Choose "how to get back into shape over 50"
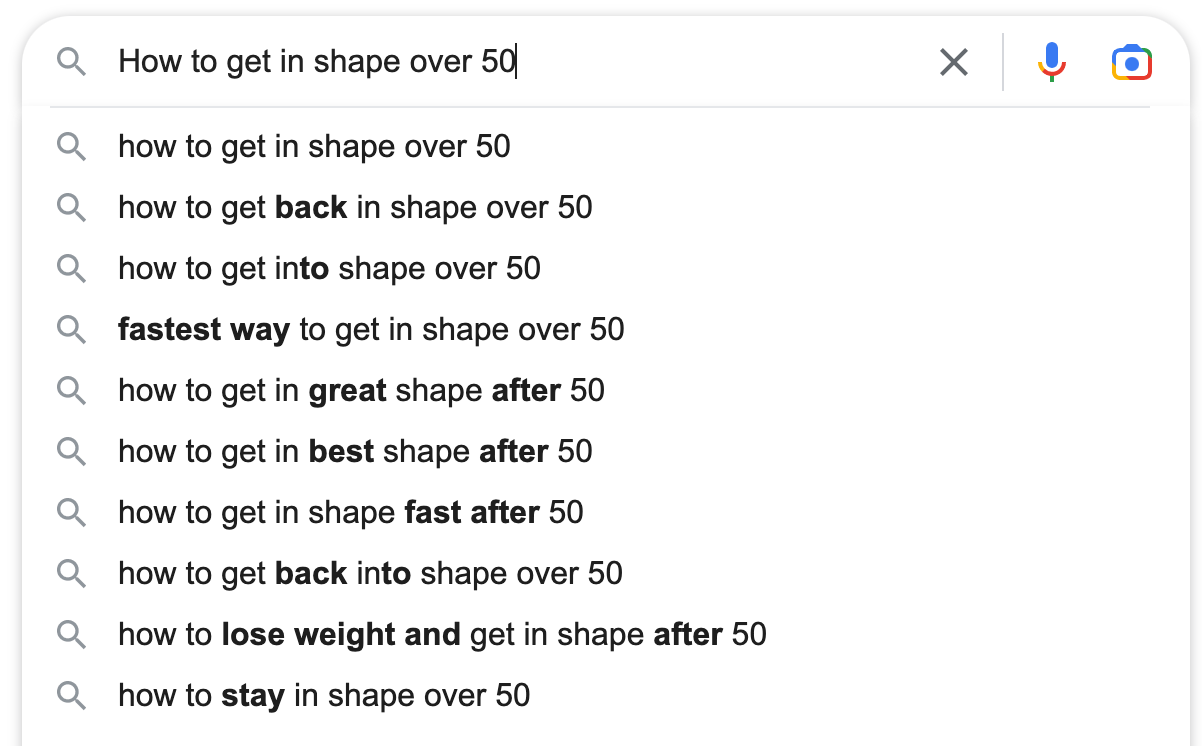Screen dimensions: 1202x746 (x=370, y=573)
